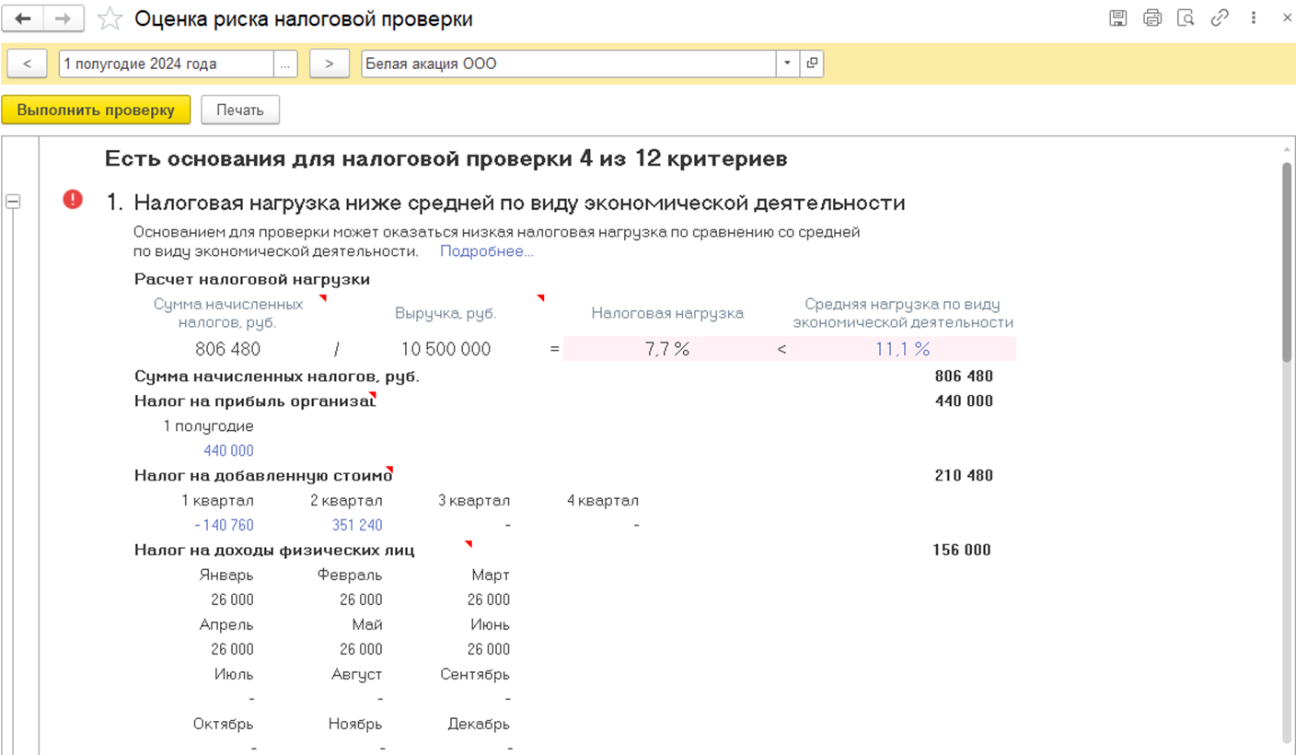Switch to the previous period
Image resolution: width=1296 pixels, height=755 pixels.
click(x=27, y=64)
